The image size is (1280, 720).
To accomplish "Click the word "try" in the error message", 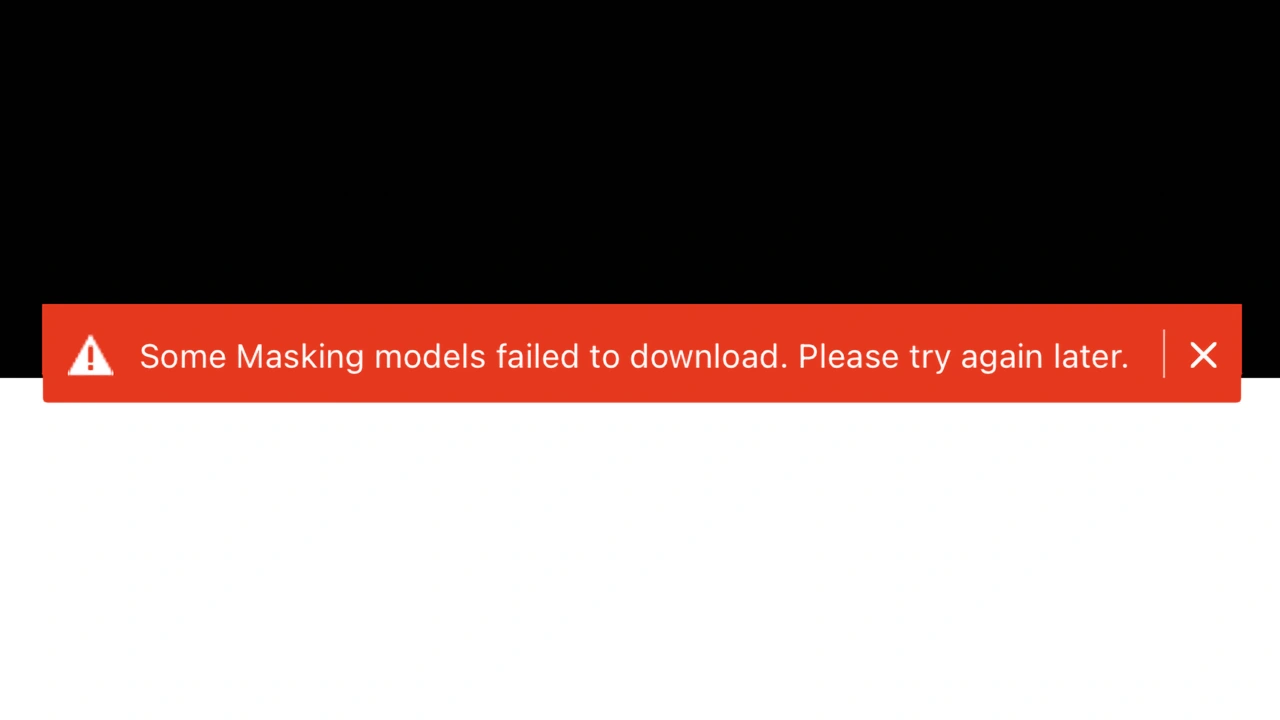I will click(930, 358).
